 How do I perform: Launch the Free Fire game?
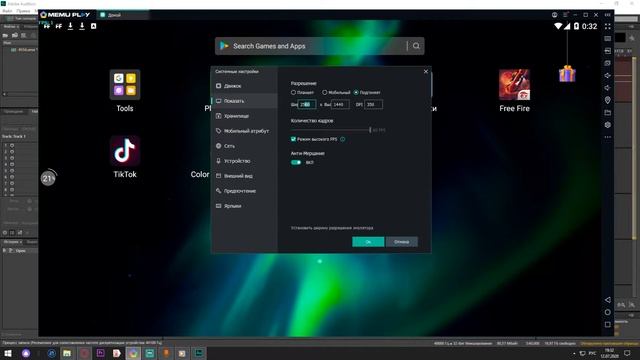click(514, 84)
